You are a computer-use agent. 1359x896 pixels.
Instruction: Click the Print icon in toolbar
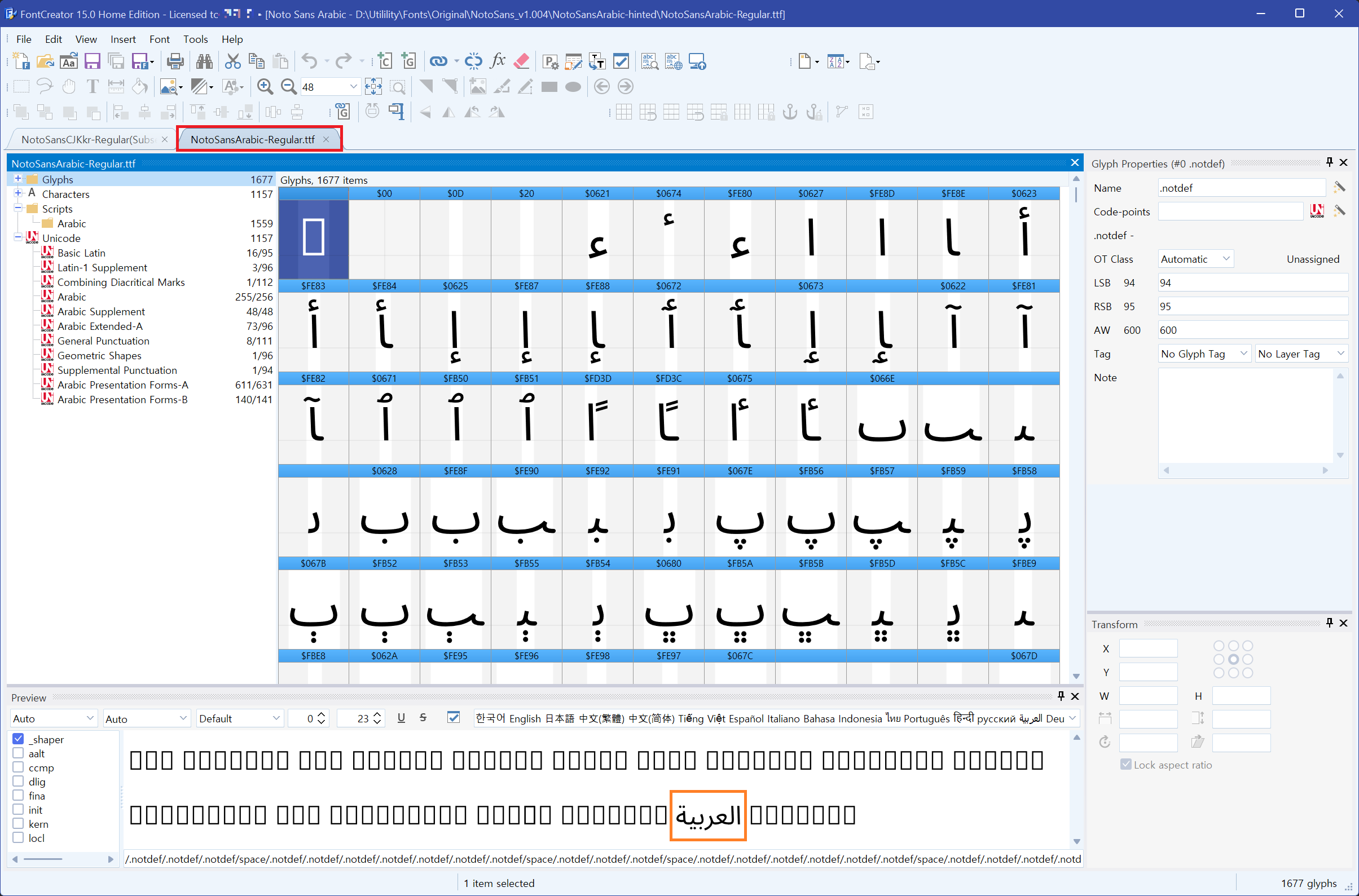point(175,61)
